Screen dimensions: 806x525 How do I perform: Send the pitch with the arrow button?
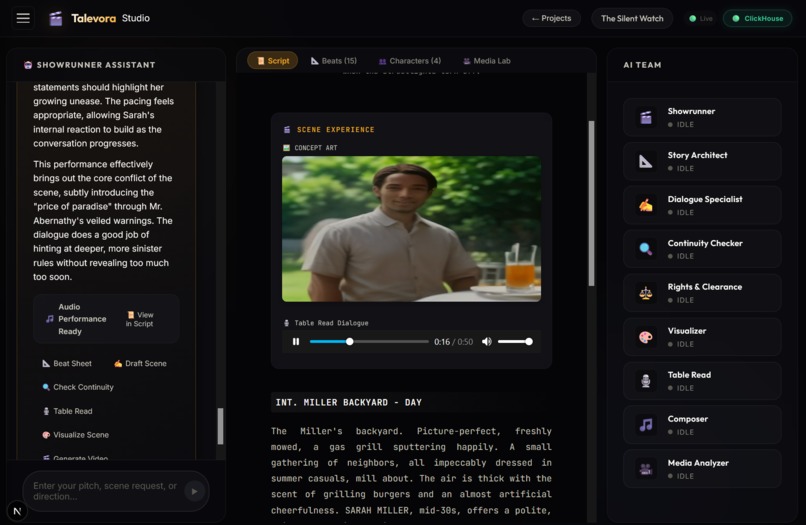pyautogui.click(x=194, y=491)
